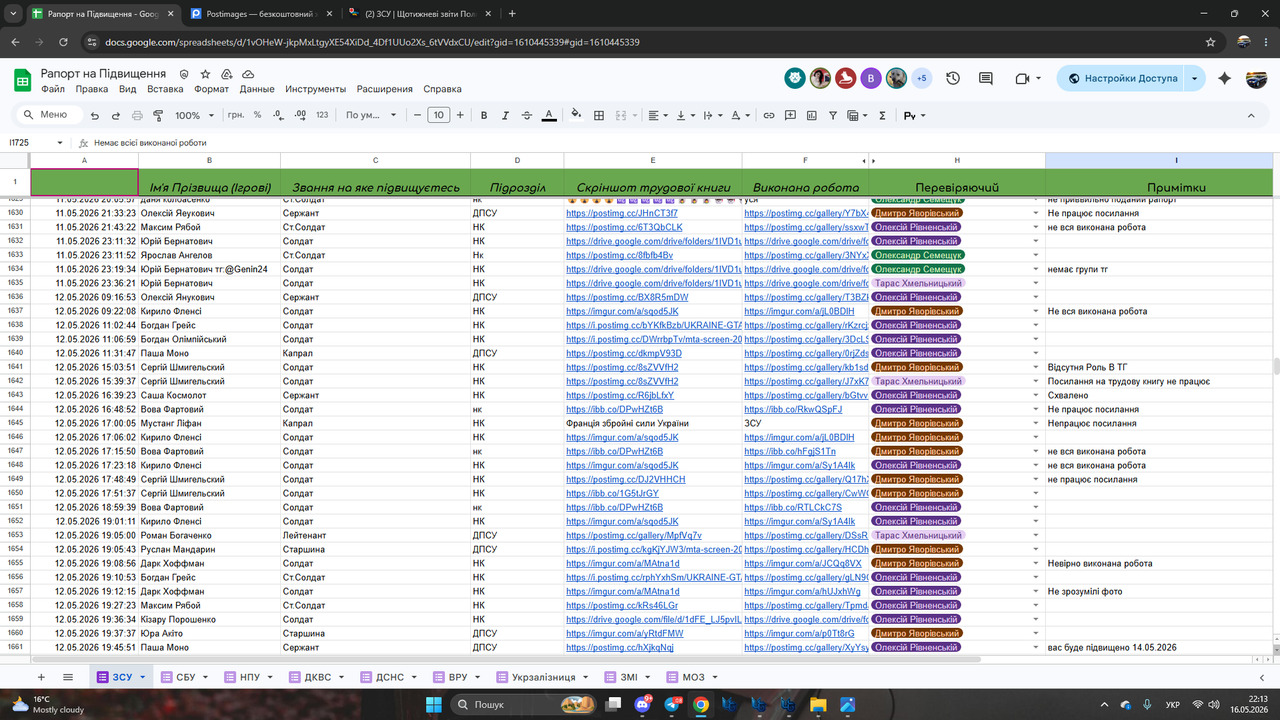Image resolution: width=1280 pixels, height=720 pixels.
Task: Open more number formats 123
Action: 322,115
